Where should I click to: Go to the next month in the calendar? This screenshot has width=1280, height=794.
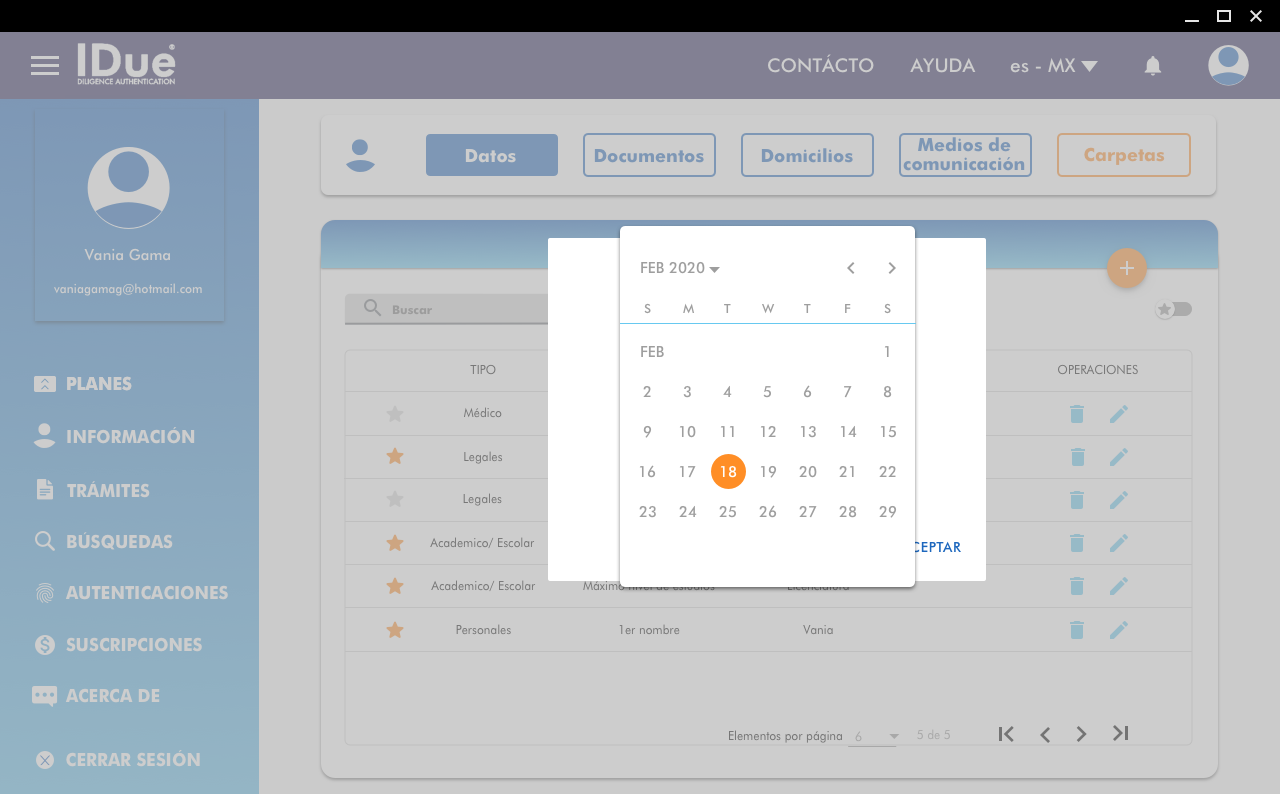tap(892, 268)
